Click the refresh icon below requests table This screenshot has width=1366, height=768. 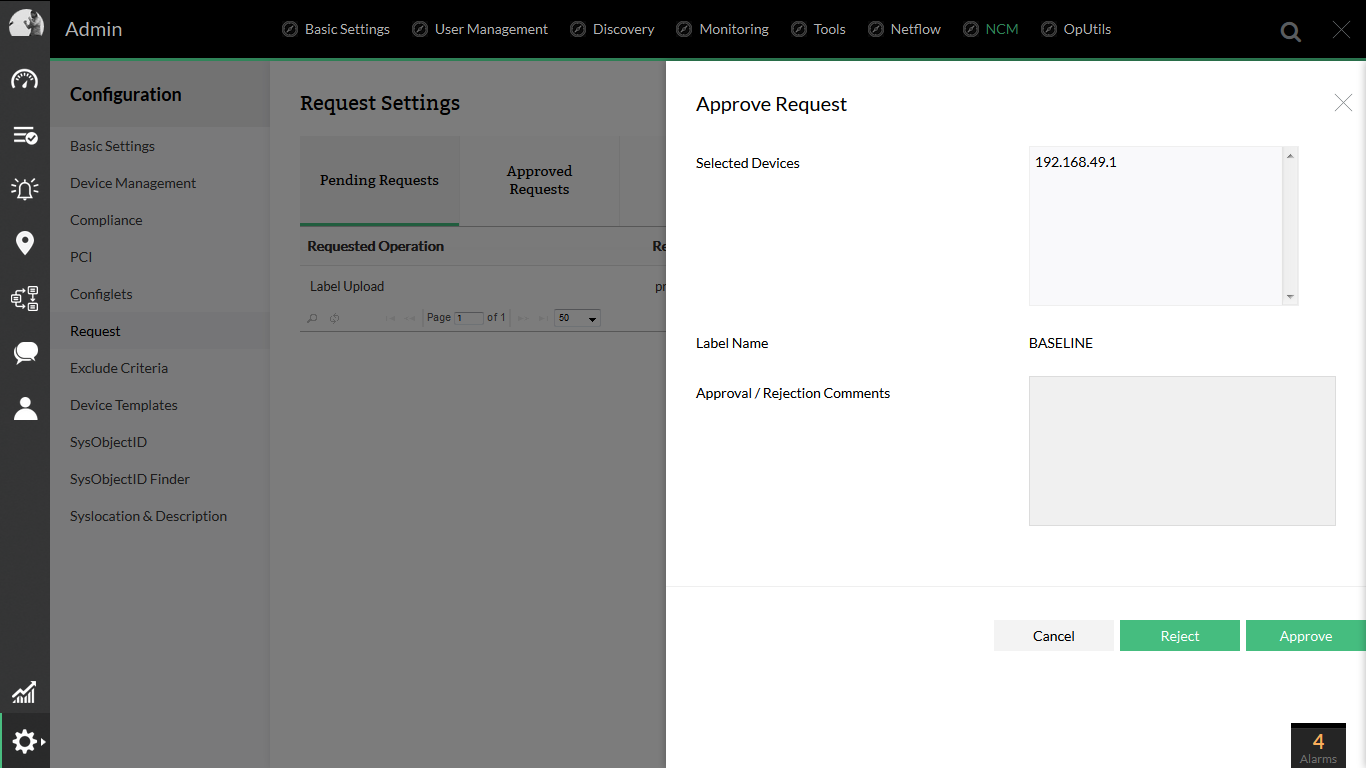click(x=335, y=318)
